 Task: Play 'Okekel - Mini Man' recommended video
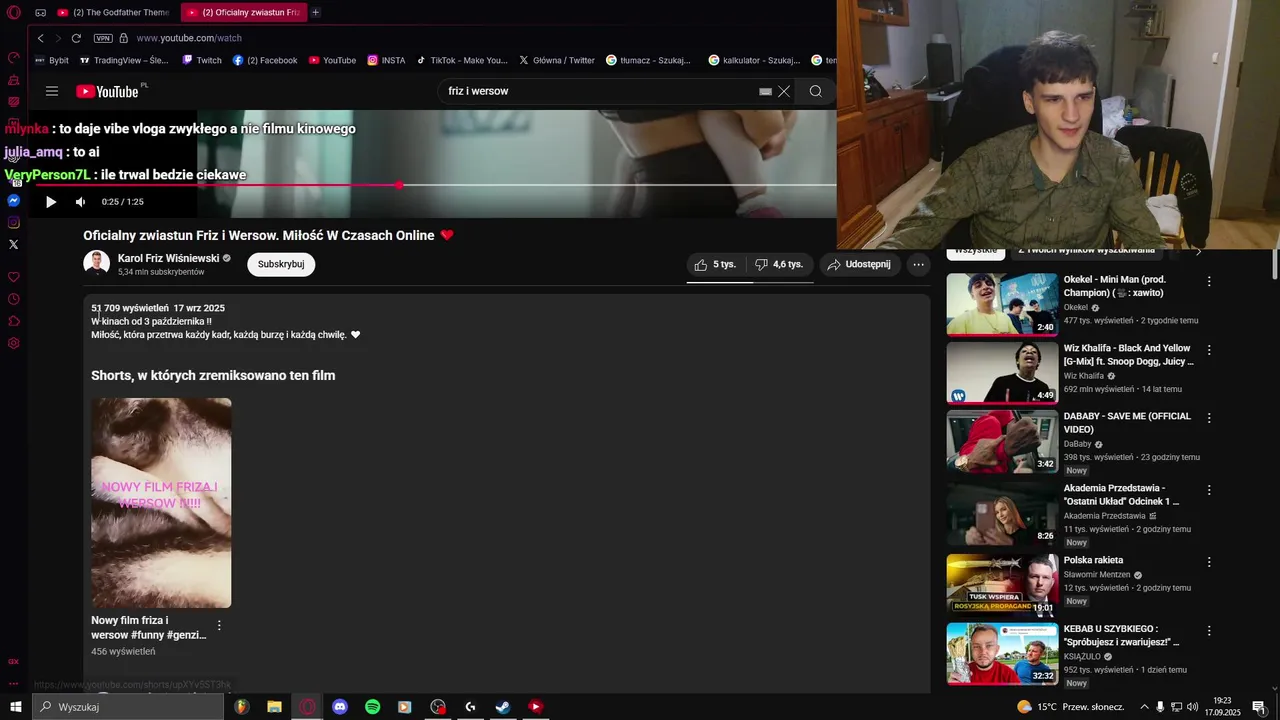1002,304
